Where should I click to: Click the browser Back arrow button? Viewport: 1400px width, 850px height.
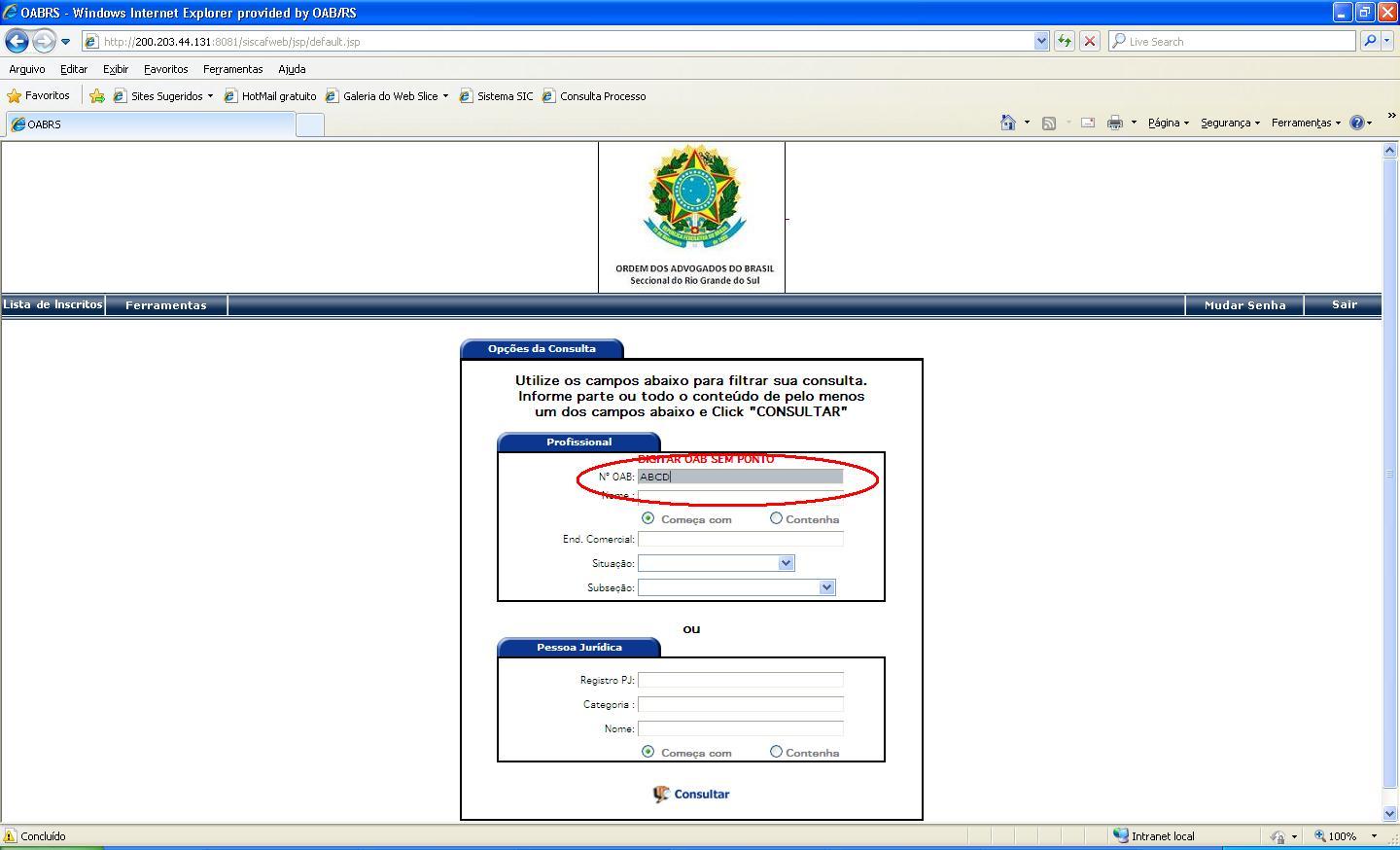pyautogui.click(x=17, y=41)
